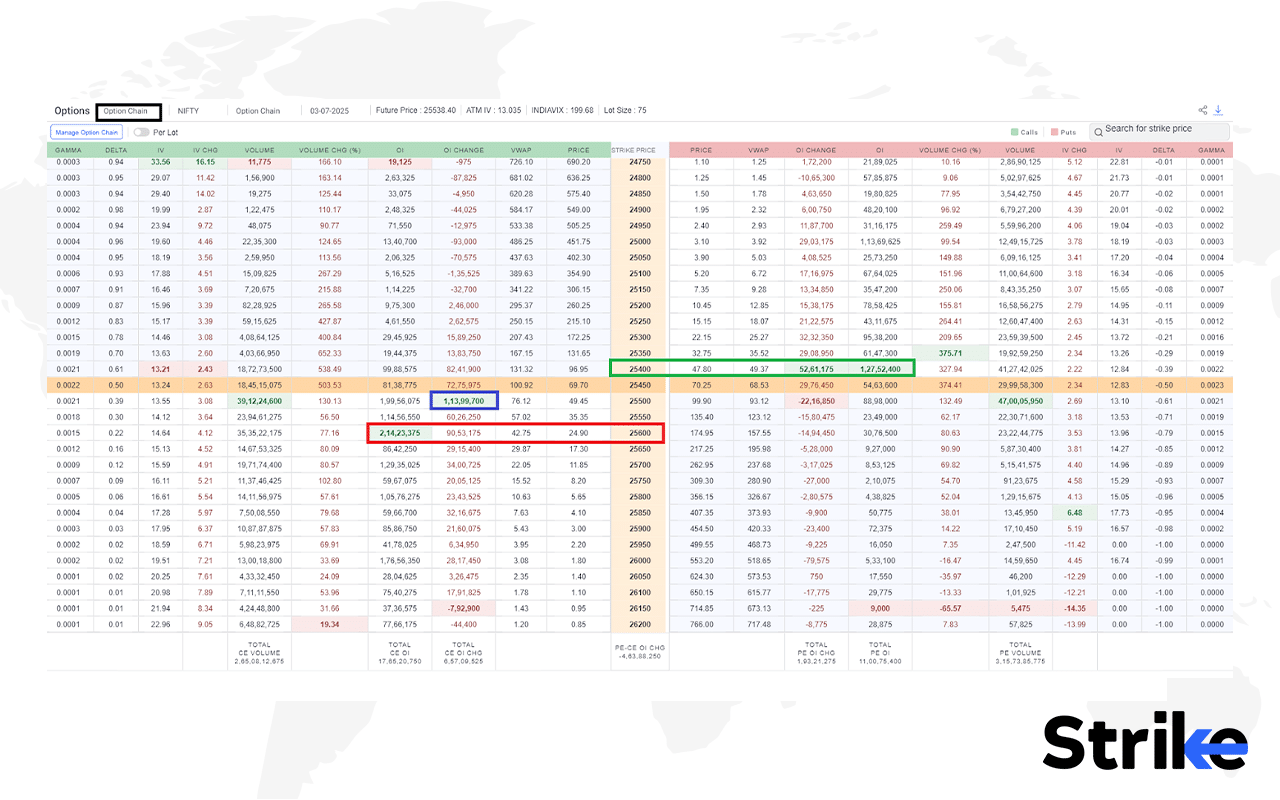The width and height of the screenshot is (1280, 800).
Task: Click the Manage Option Chain button
Action: tap(88, 131)
